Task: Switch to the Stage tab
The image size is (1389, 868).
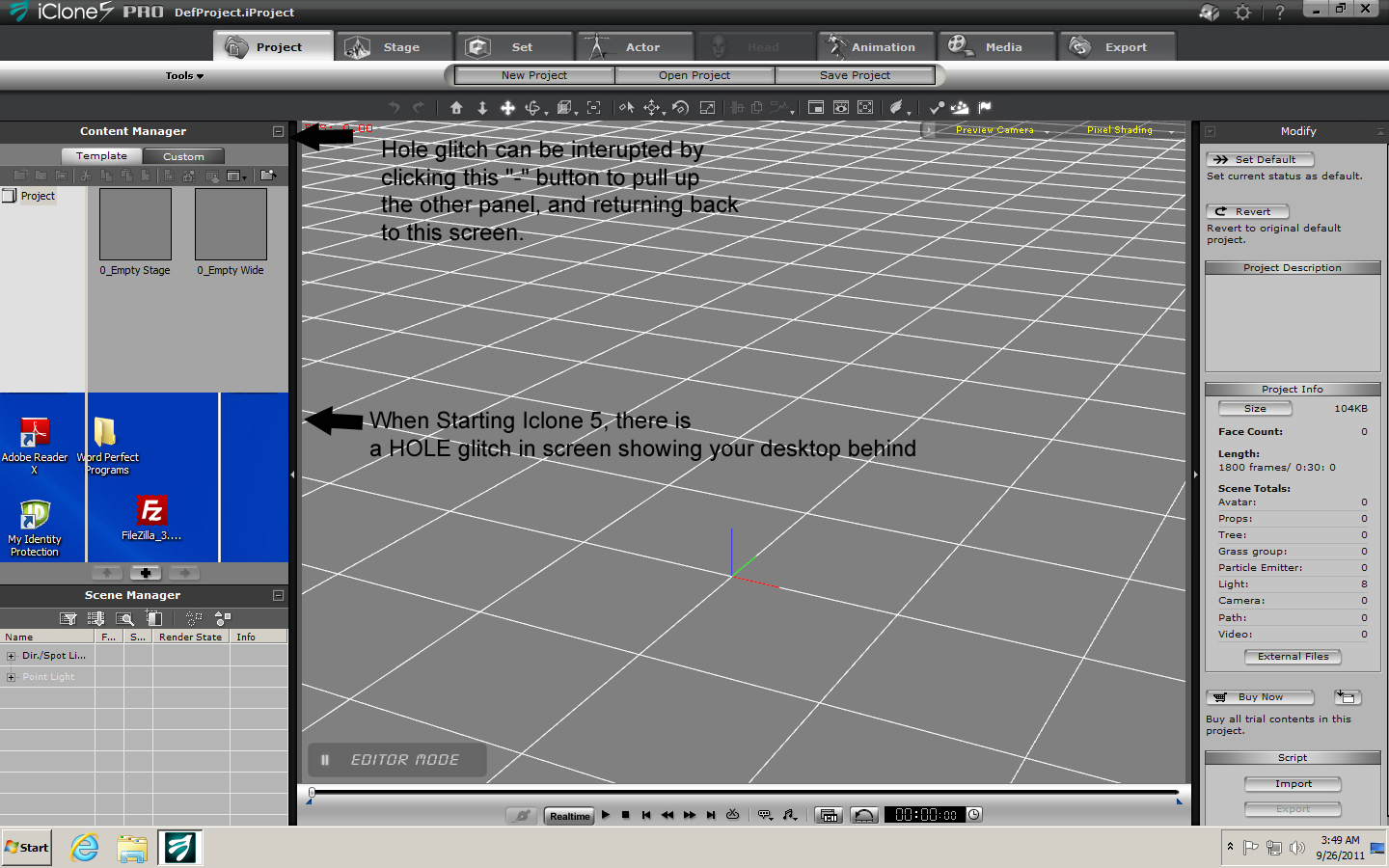Action: click(x=395, y=46)
